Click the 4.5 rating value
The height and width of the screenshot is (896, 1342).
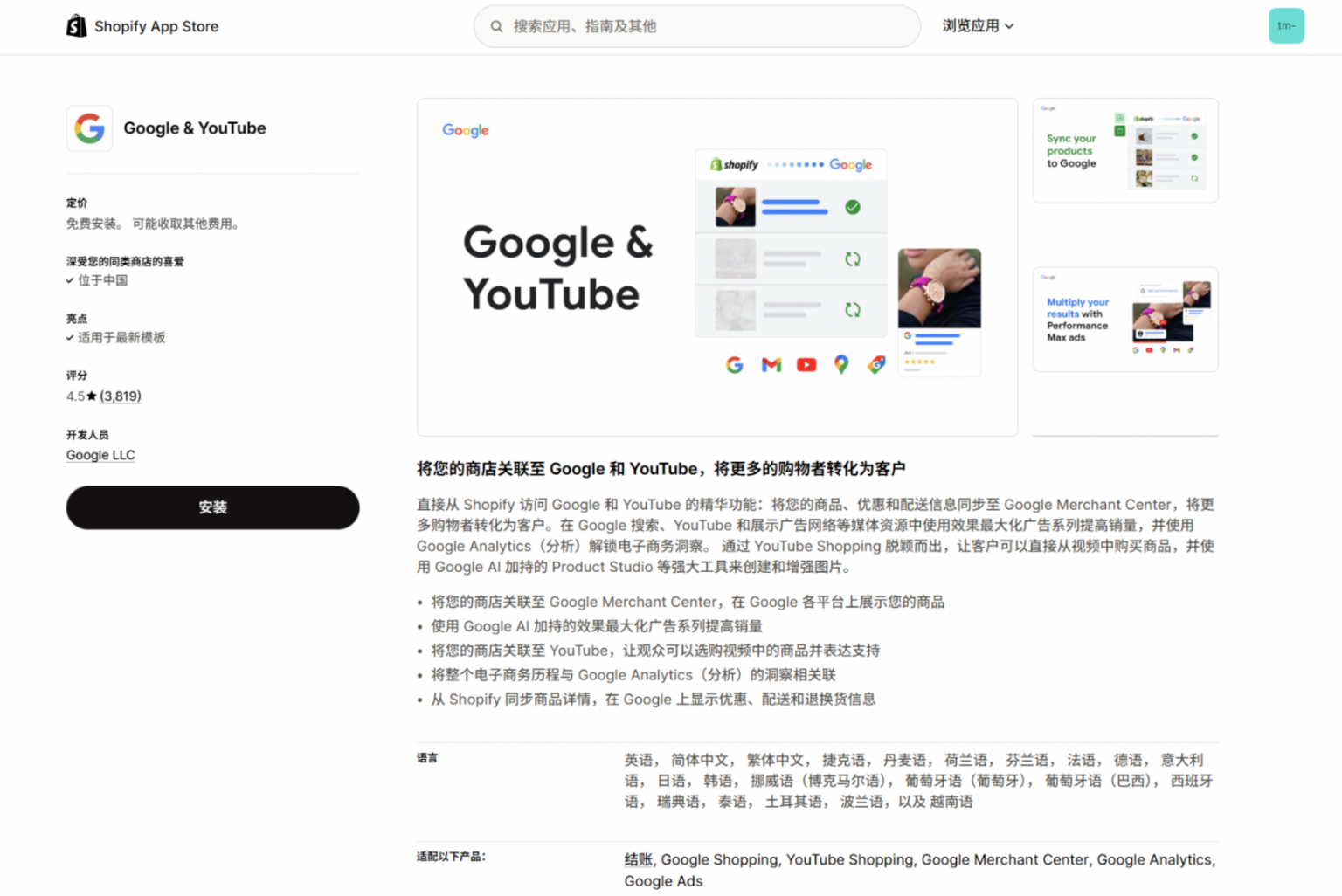pos(75,396)
